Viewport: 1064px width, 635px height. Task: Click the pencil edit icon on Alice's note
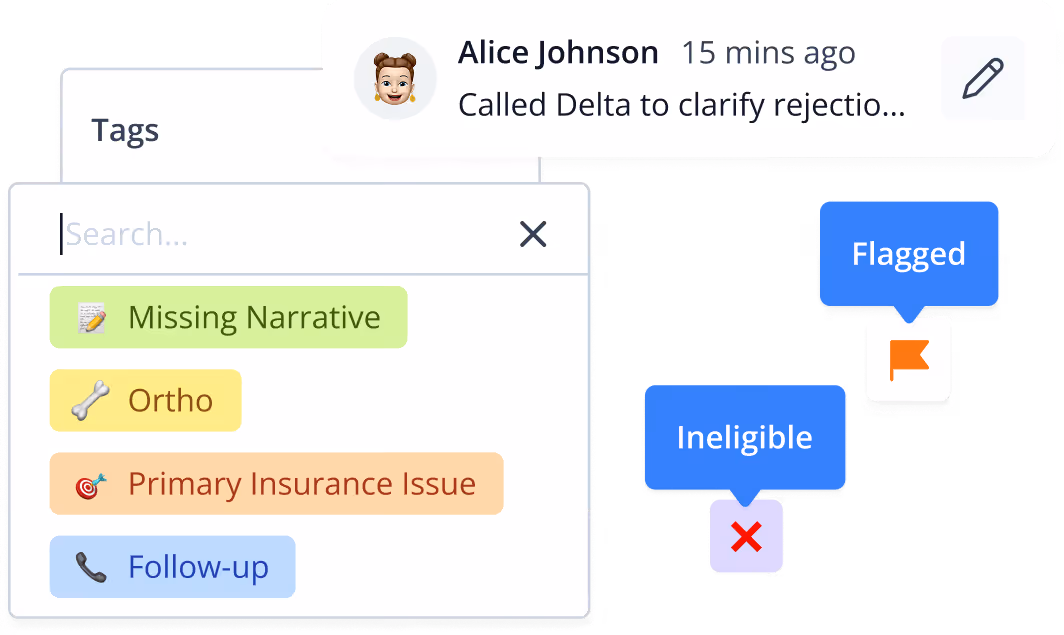pos(983,77)
